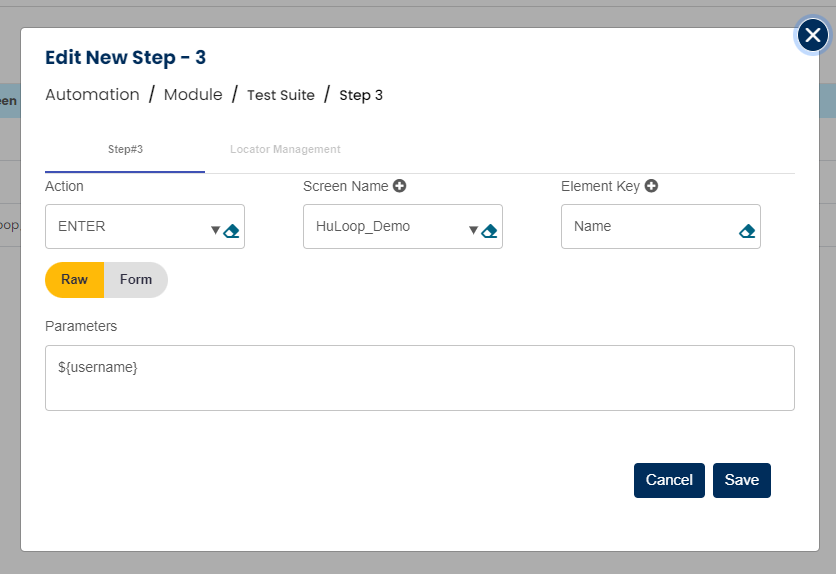The height and width of the screenshot is (574, 836).
Task: Clear the Action field with eraser icon
Action: (x=232, y=231)
